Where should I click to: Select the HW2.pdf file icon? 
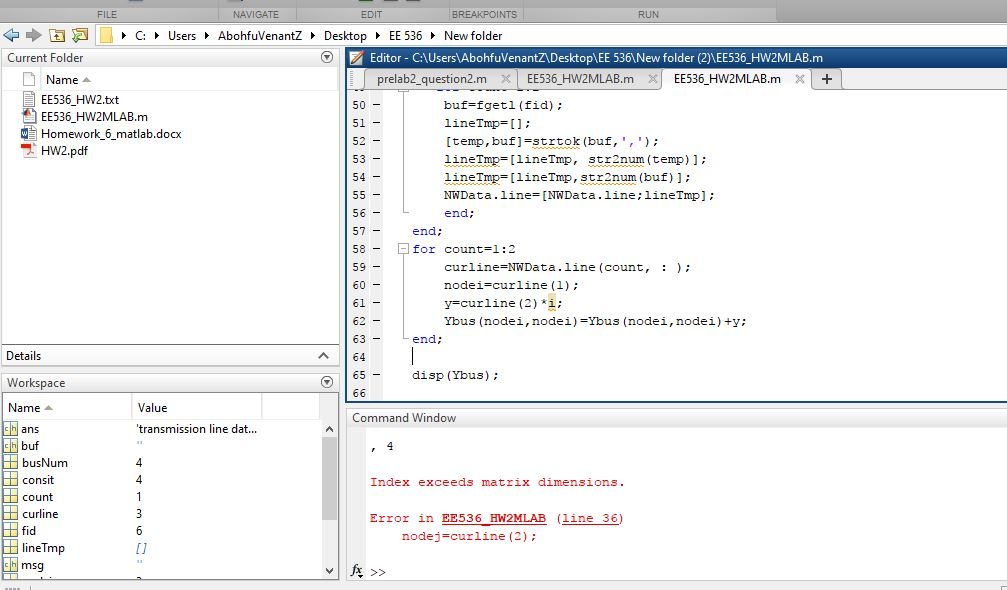pyautogui.click(x=29, y=150)
